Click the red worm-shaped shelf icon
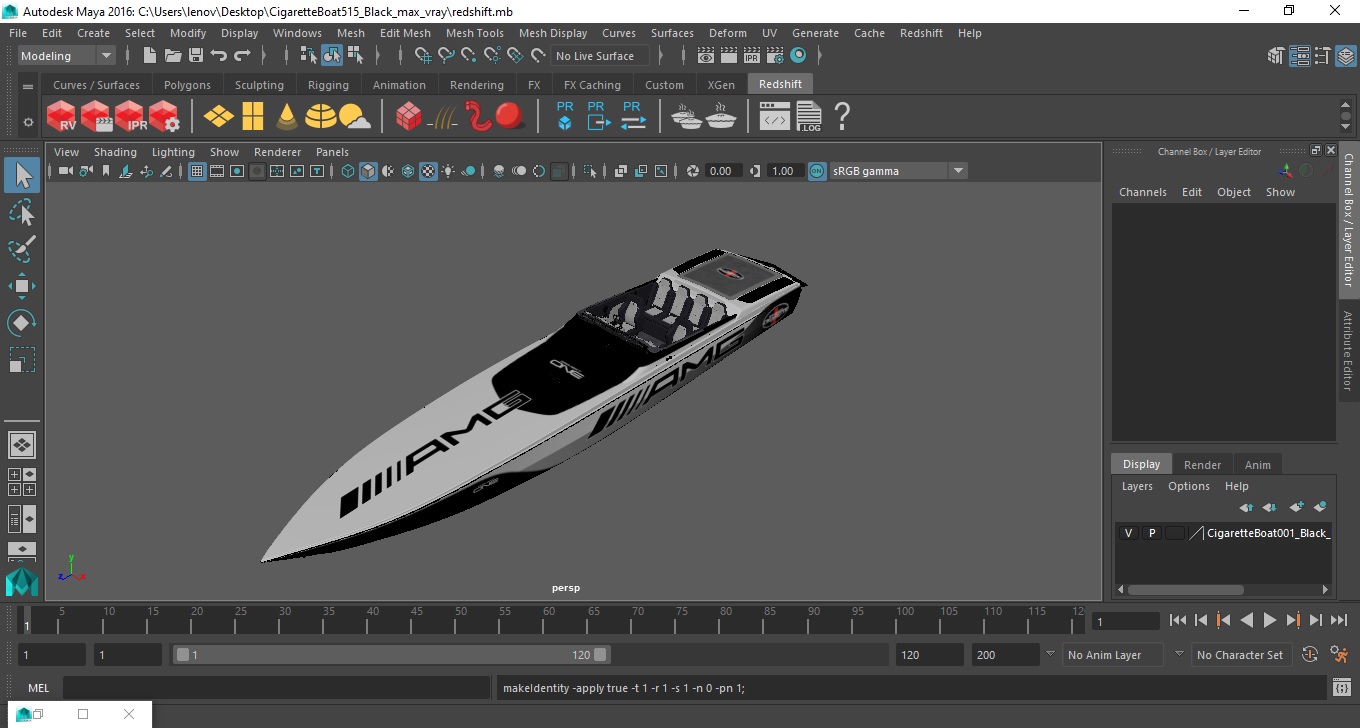Screen dimensions: 1360x728 click(x=479, y=117)
